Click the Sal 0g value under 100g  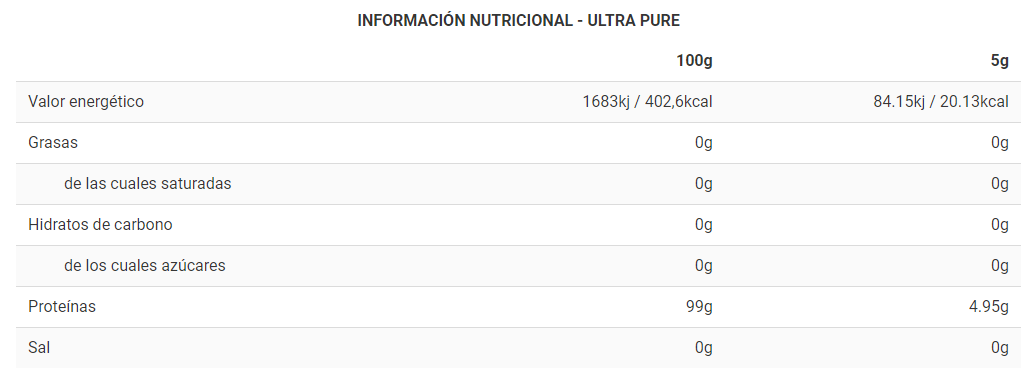pos(704,347)
